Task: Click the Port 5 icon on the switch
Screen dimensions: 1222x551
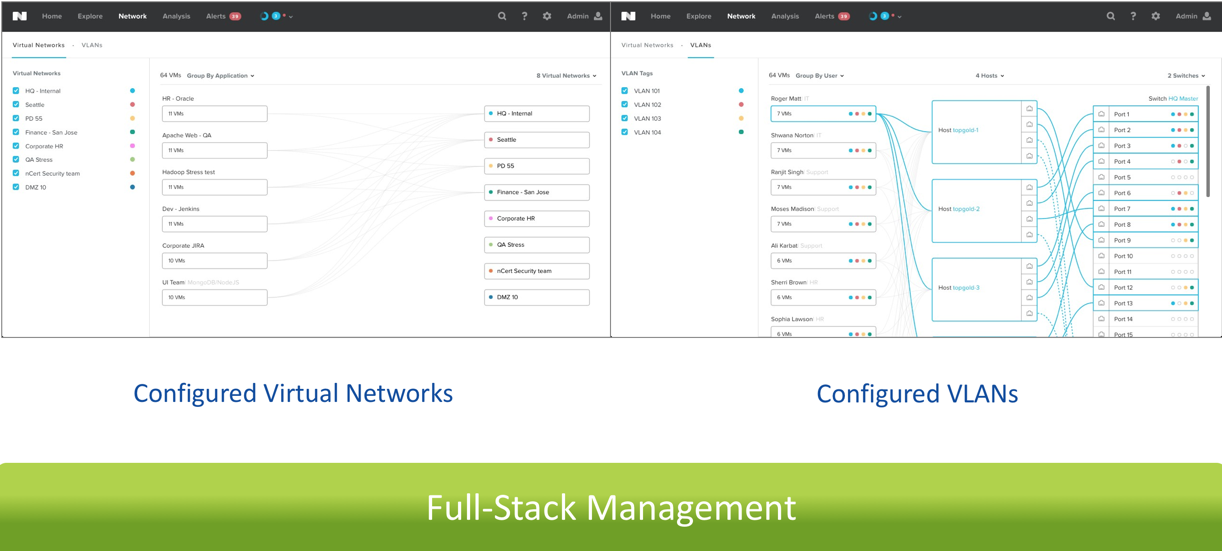Action: pos(1102,177)
